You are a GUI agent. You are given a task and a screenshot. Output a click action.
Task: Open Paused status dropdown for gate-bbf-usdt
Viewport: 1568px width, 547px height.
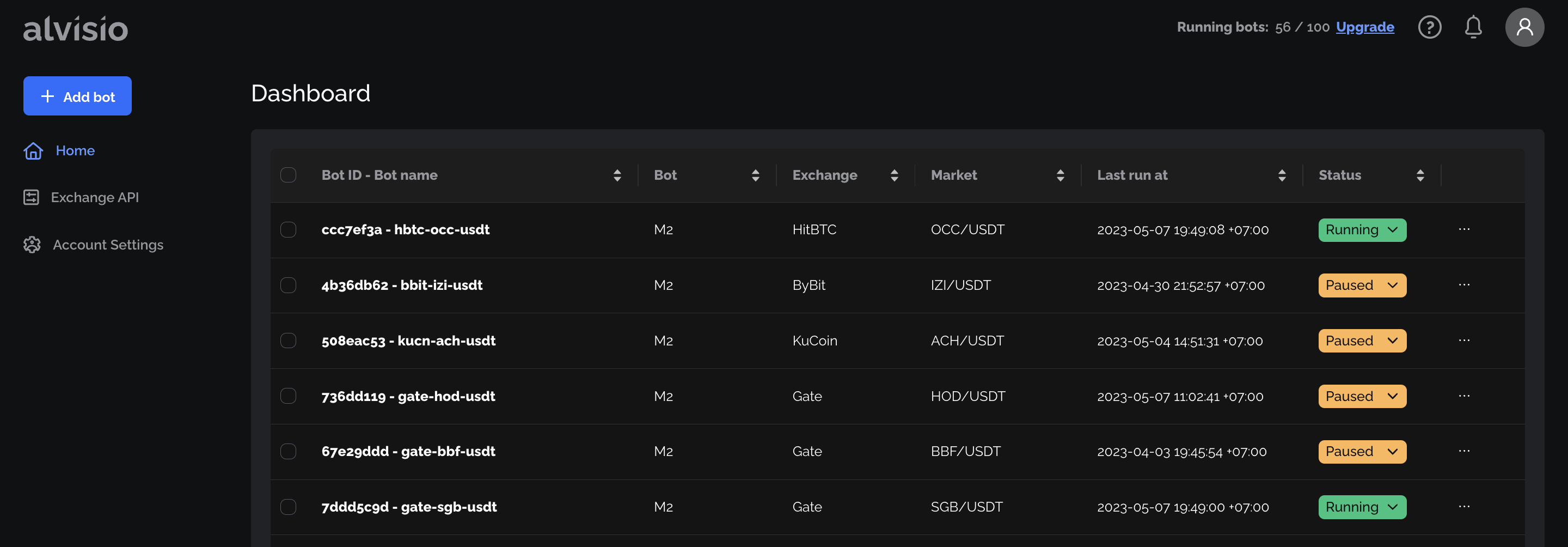1362,452
